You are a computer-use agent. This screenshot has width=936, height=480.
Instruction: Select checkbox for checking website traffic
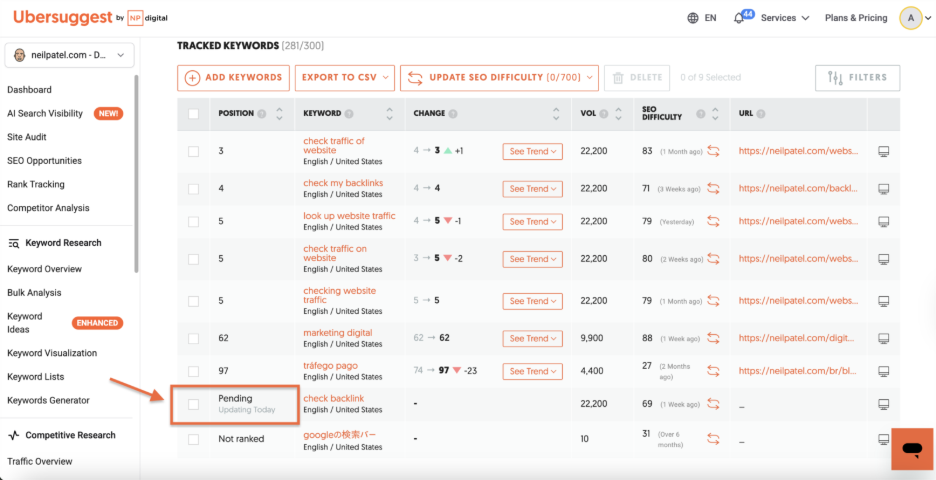[193, 301]
